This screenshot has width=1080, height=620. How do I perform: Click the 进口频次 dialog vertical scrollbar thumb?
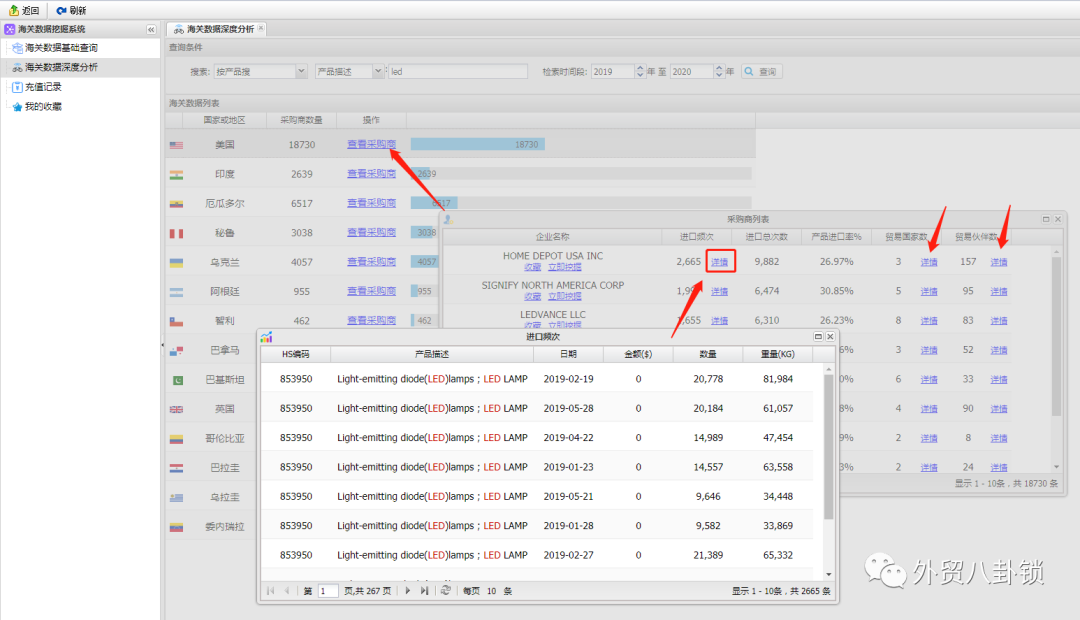(x=829, y=446)
